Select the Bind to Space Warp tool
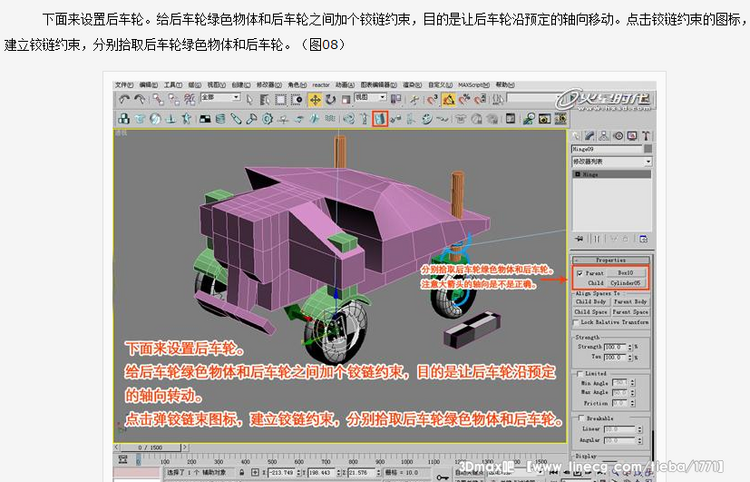This screenshot has width=750, height=482. click(190, 99)
